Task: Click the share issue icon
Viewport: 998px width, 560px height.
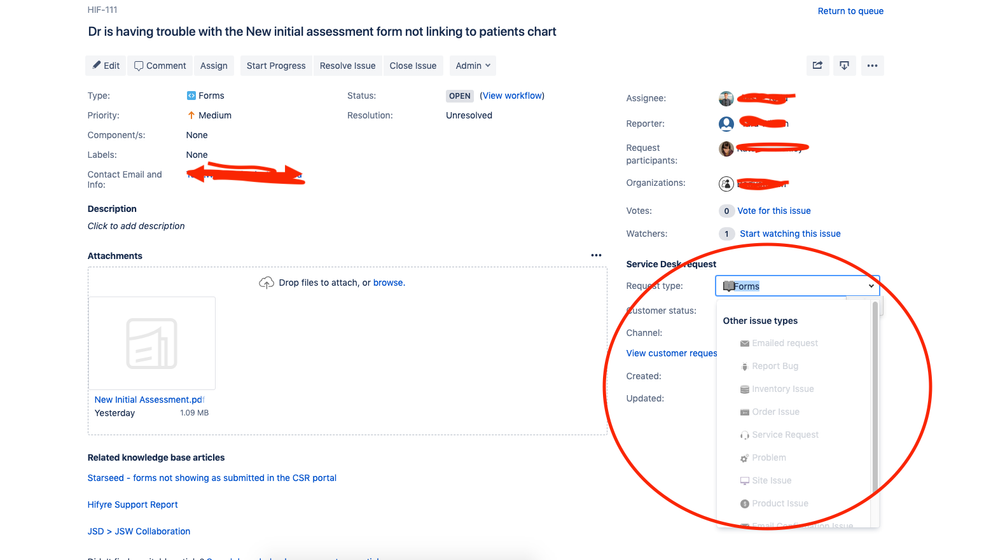Action: click(817, 66)
